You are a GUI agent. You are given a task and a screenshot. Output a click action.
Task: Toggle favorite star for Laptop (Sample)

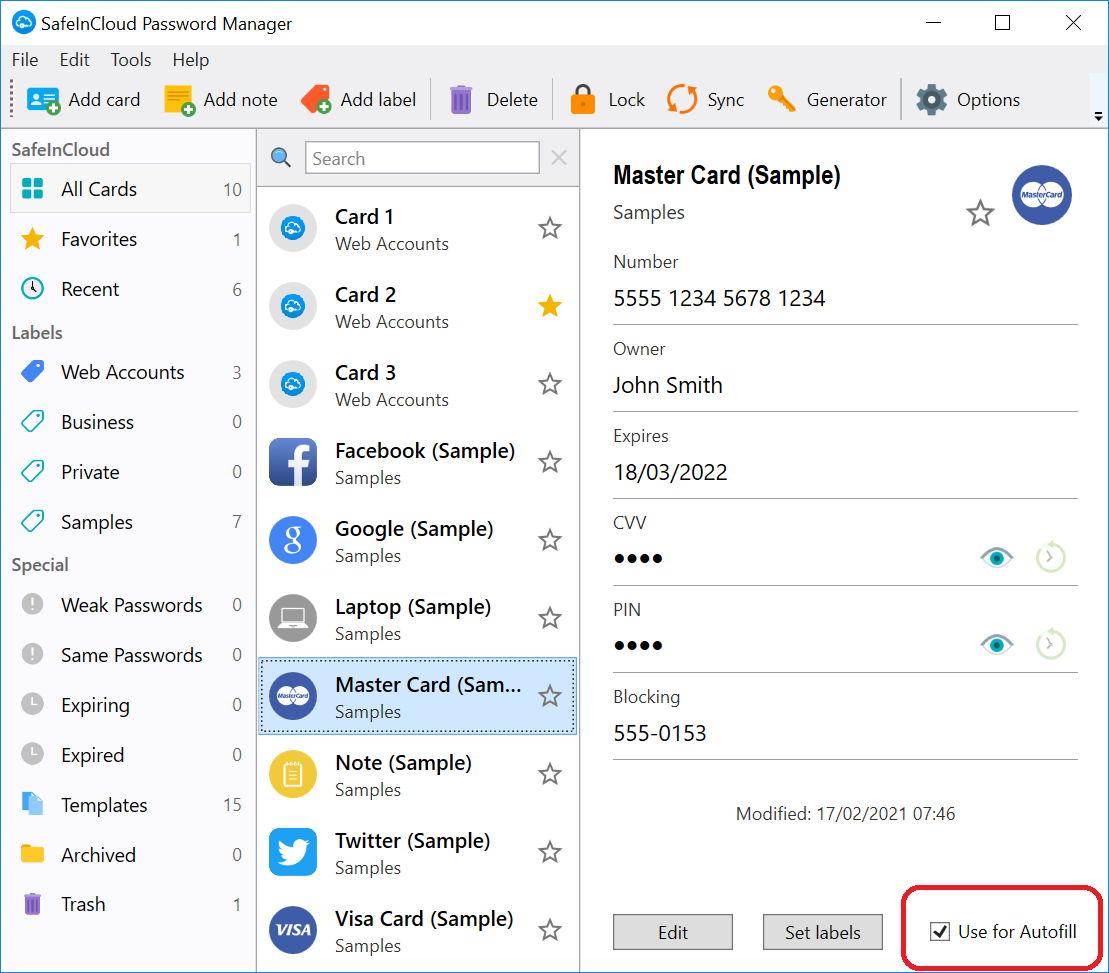coord(550,618)
